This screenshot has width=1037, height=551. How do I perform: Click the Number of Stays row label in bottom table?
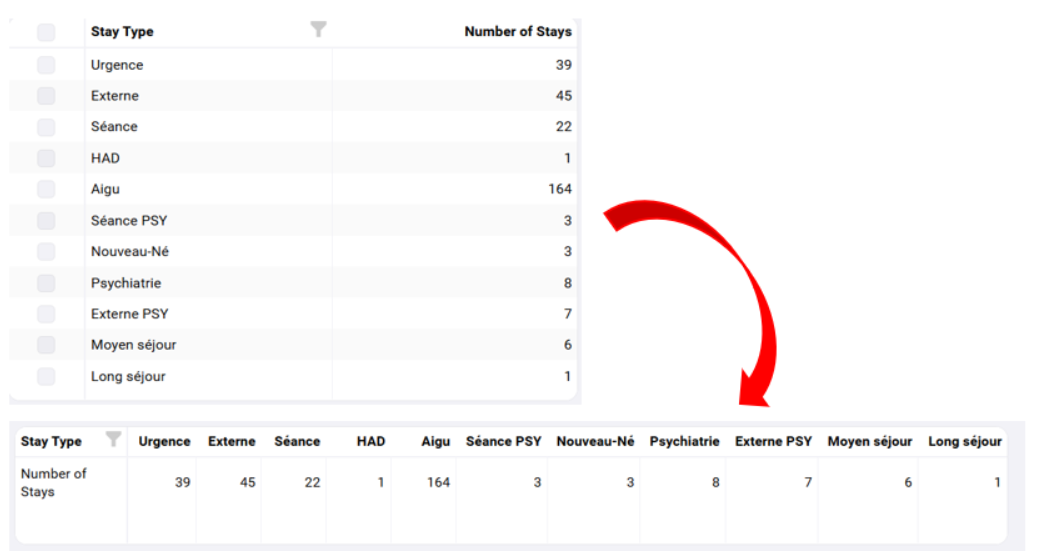(54, 482)
